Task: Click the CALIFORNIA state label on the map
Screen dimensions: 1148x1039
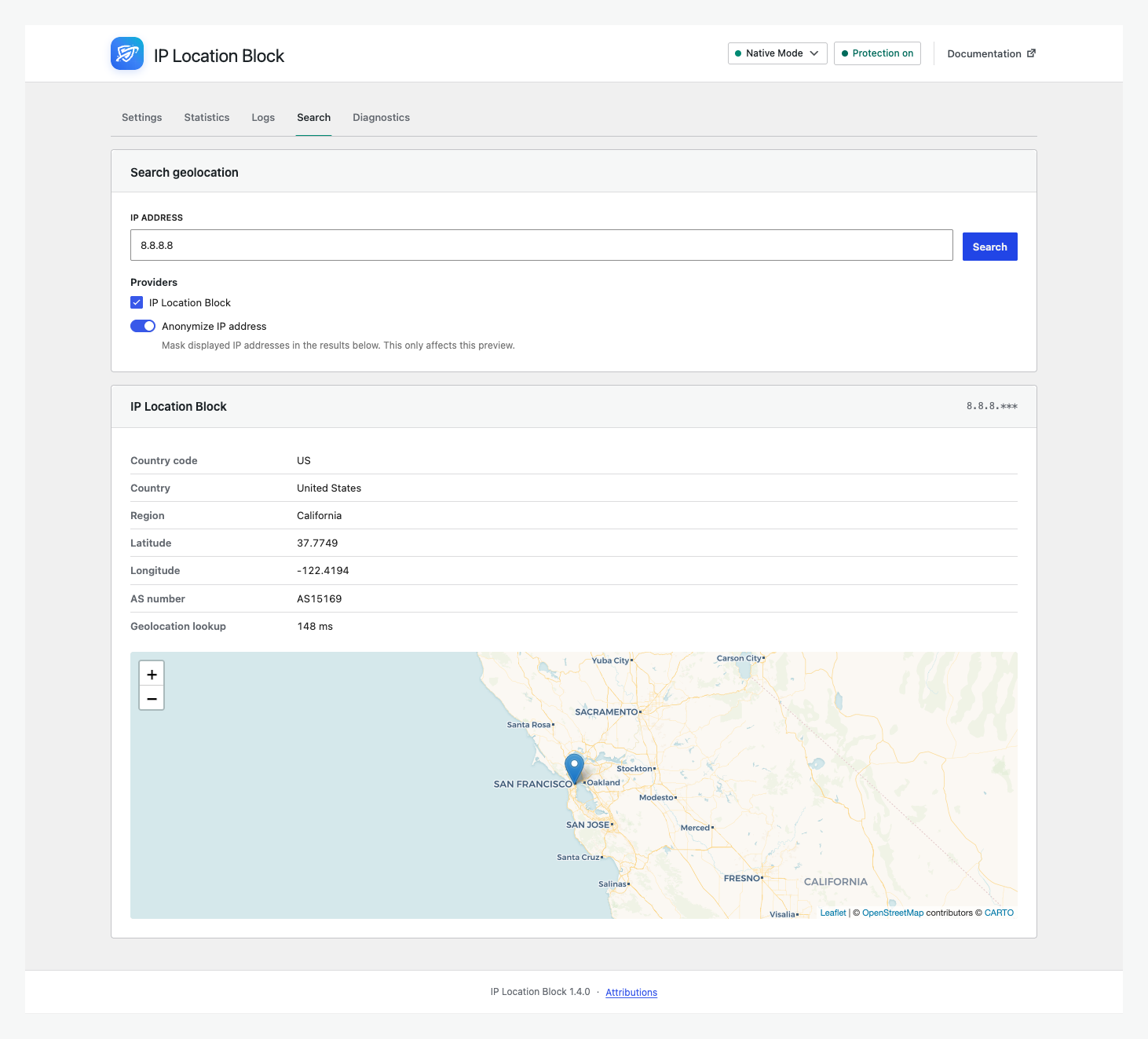Action: click(x=835, y=881)
